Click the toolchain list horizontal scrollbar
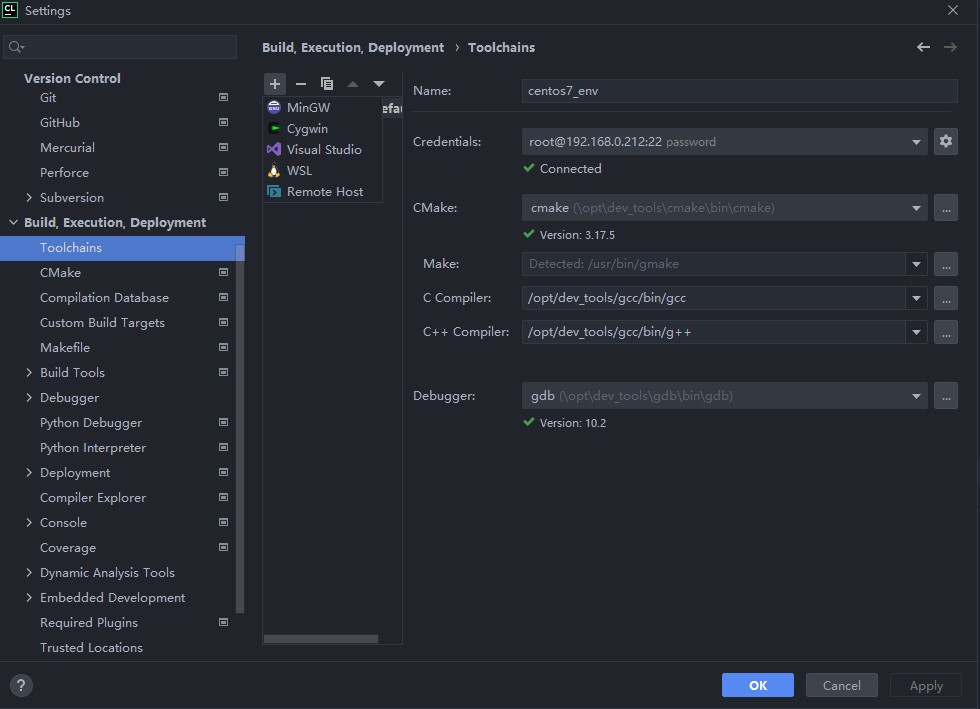This screenshot has height=709, width=980. coord(321,639)
